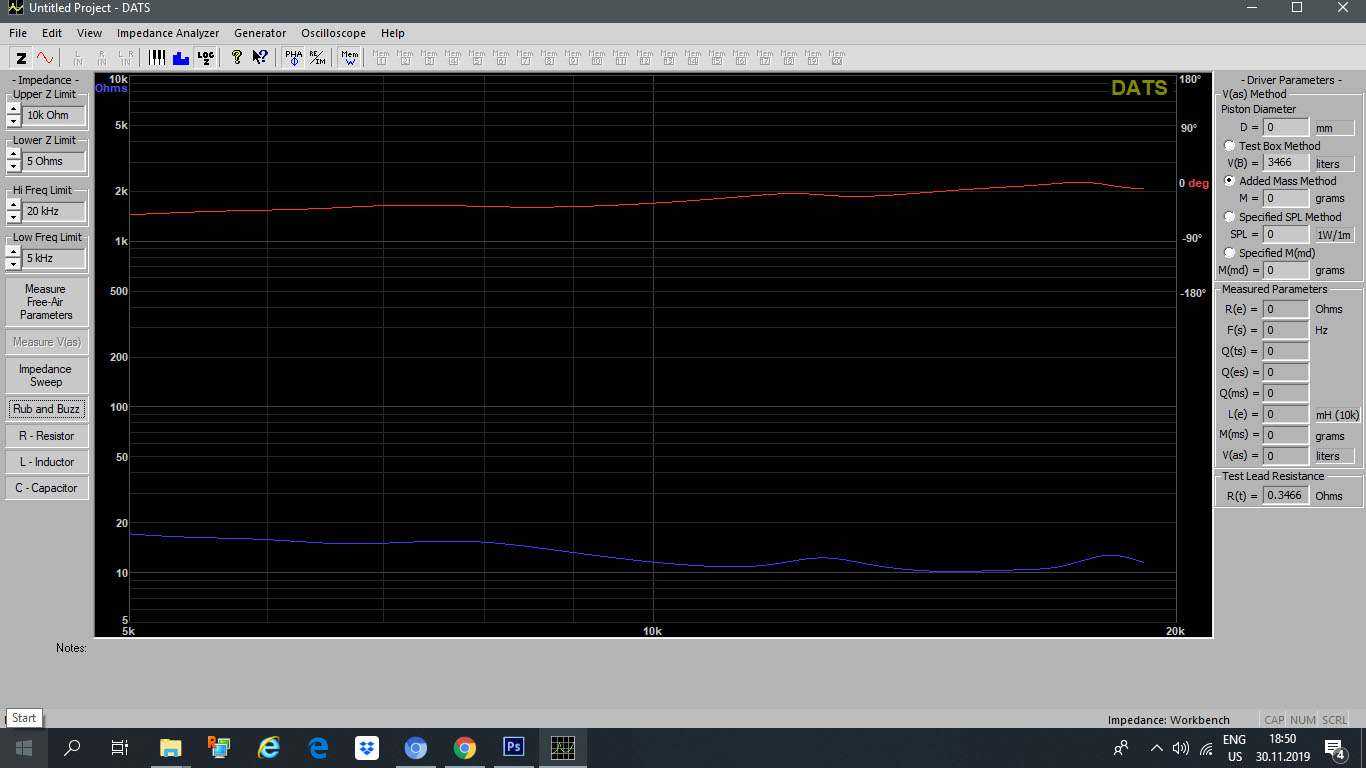Screen dimensions: 1366x768
Task: Click the V(B) liters input field
Action: click(x=1286, y=162)
